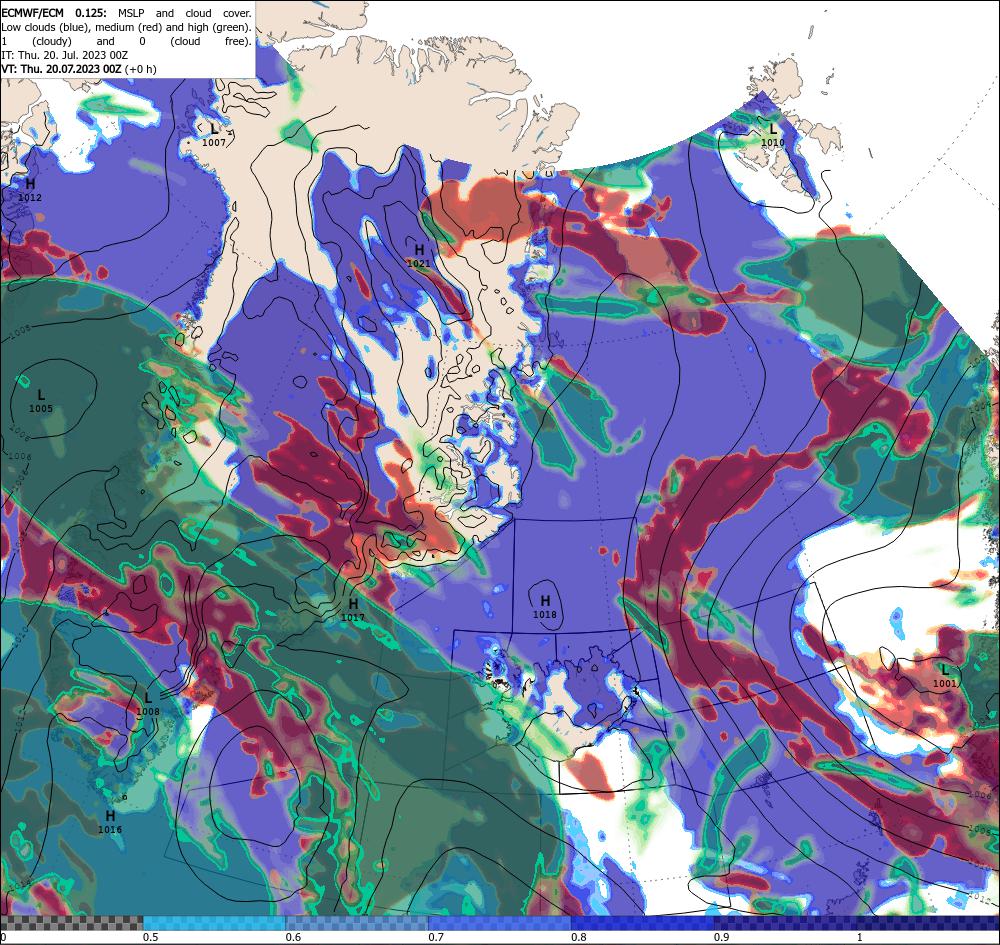The height and width of the screenshot is (945, 1000).
Task: Click the ECMWF/ECM 0.125 title text
Action: click(54, 13)
